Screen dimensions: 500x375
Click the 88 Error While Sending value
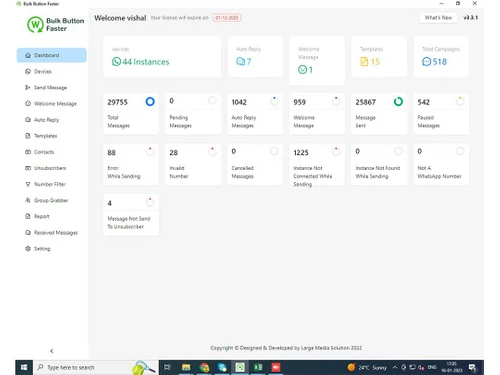click(111, 153)
